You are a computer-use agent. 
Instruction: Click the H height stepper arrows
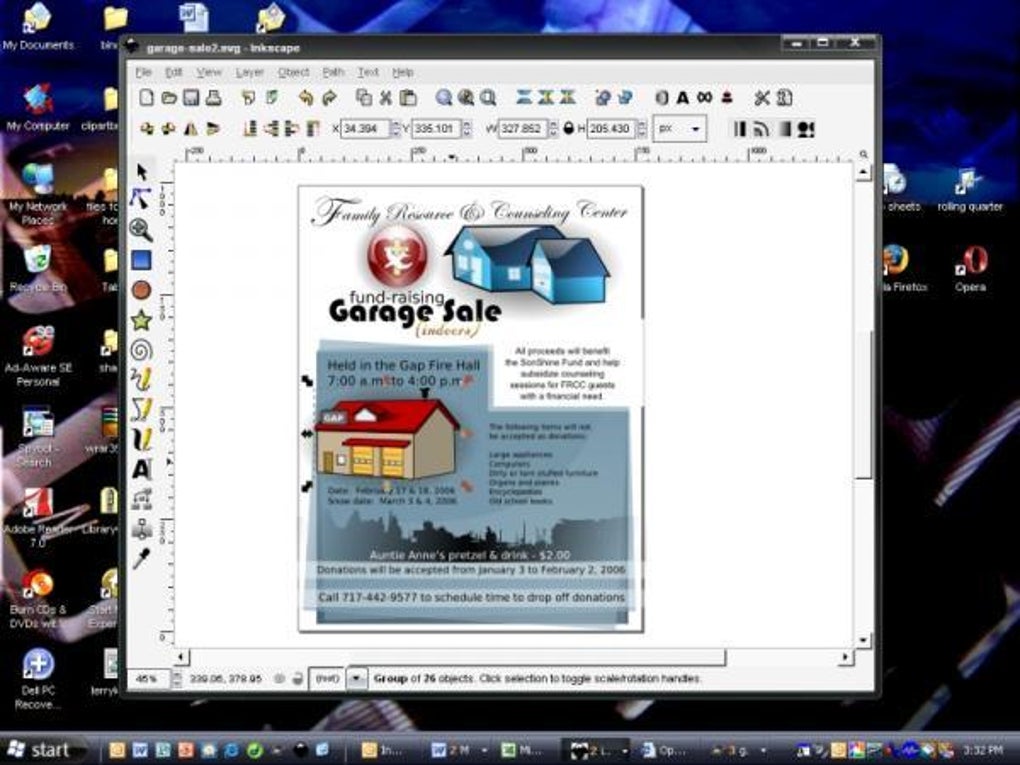tap(642, 129)
